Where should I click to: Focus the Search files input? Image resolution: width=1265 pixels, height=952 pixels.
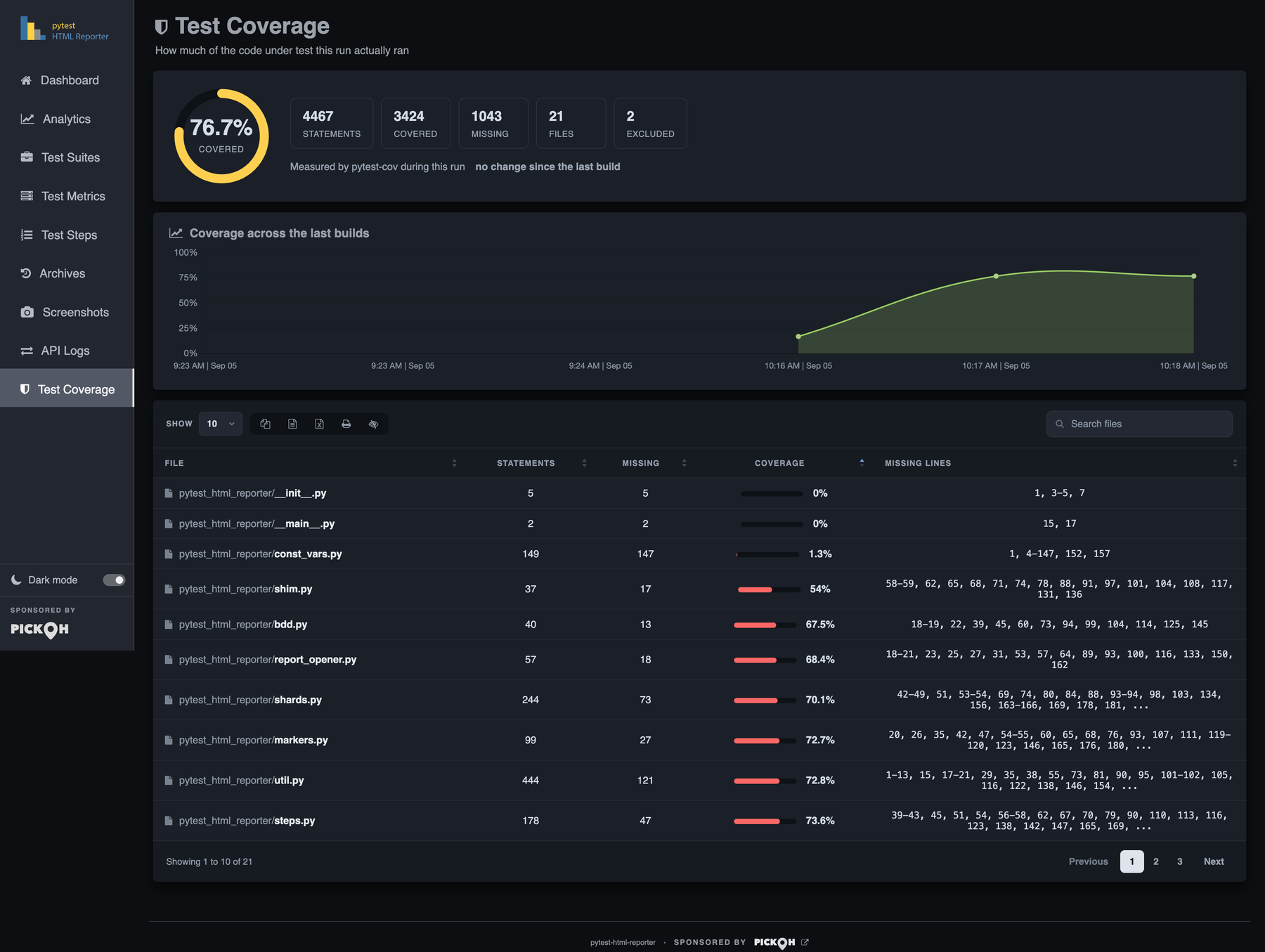pyautogui.click(x=1139, y=424)
